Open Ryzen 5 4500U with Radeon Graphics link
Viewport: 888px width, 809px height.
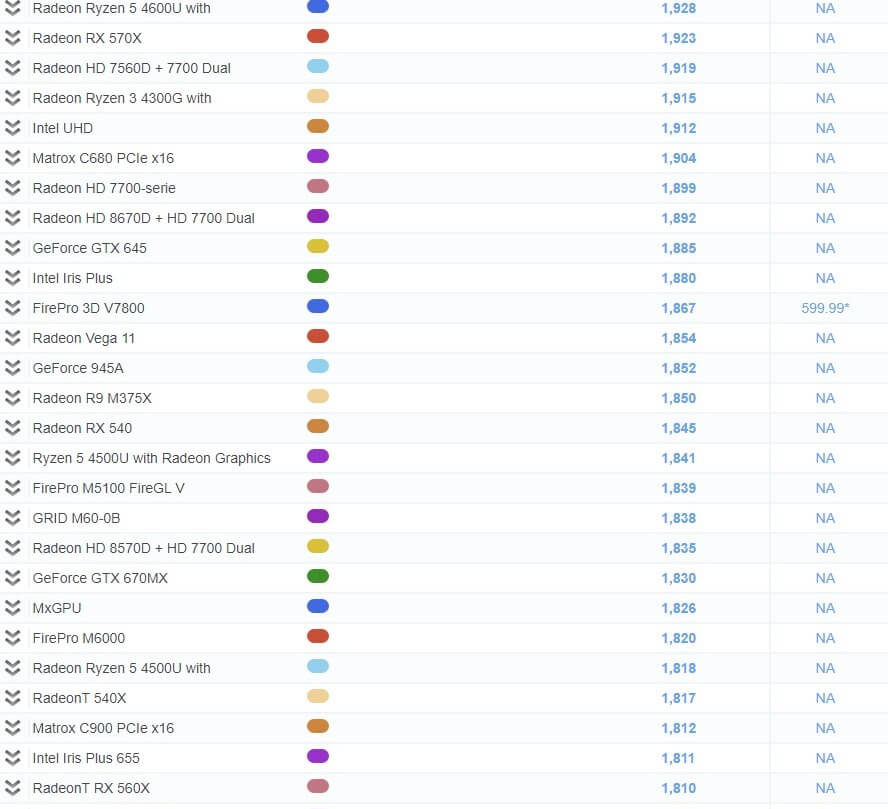(151, 458)
